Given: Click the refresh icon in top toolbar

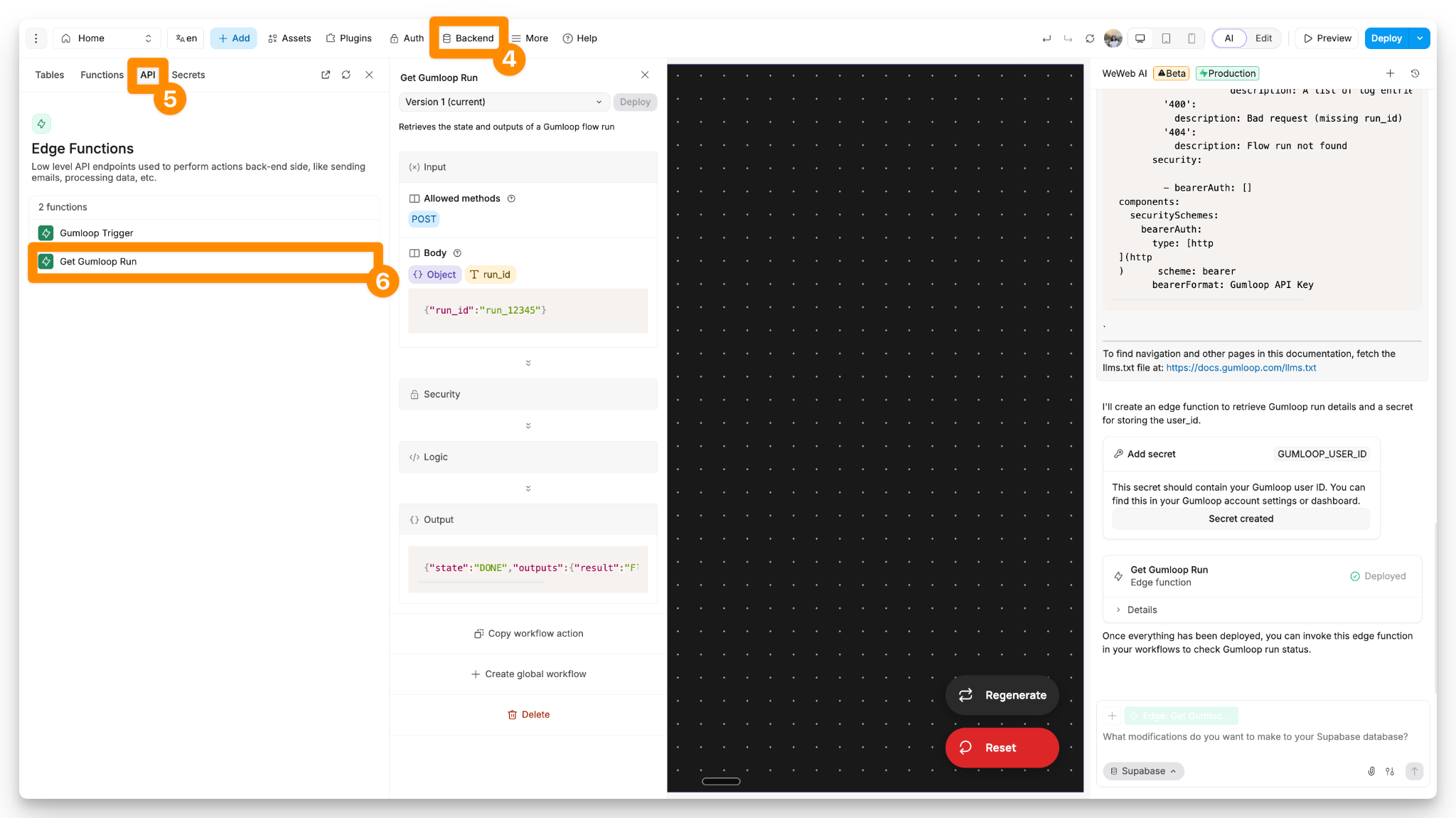Looking at the screenshot, I should [x=1090, y=38].
